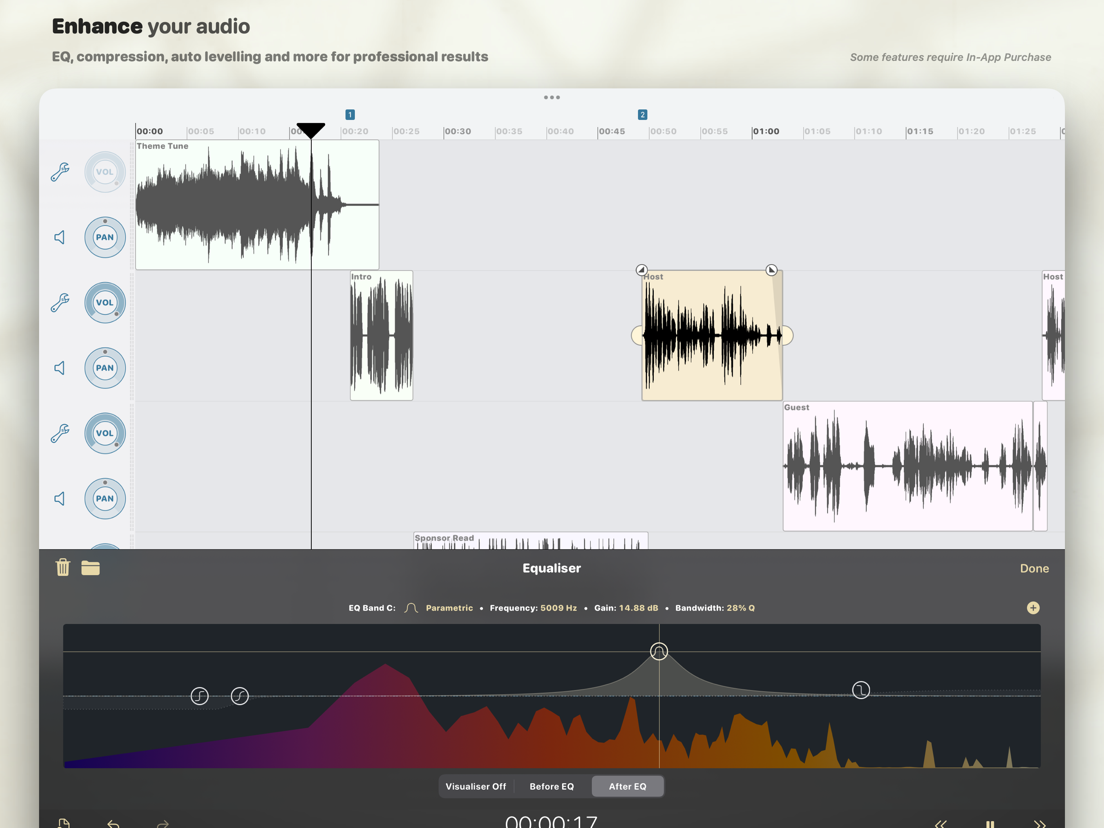
Task: Select the low-pass filter node on the EQ curve
Action: click(860, 690)
